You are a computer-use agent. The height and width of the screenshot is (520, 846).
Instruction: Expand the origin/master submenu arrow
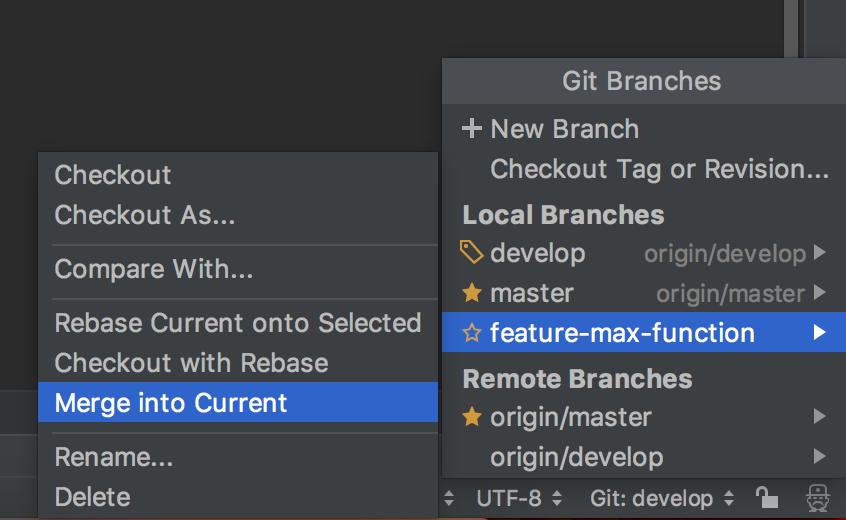820,416
